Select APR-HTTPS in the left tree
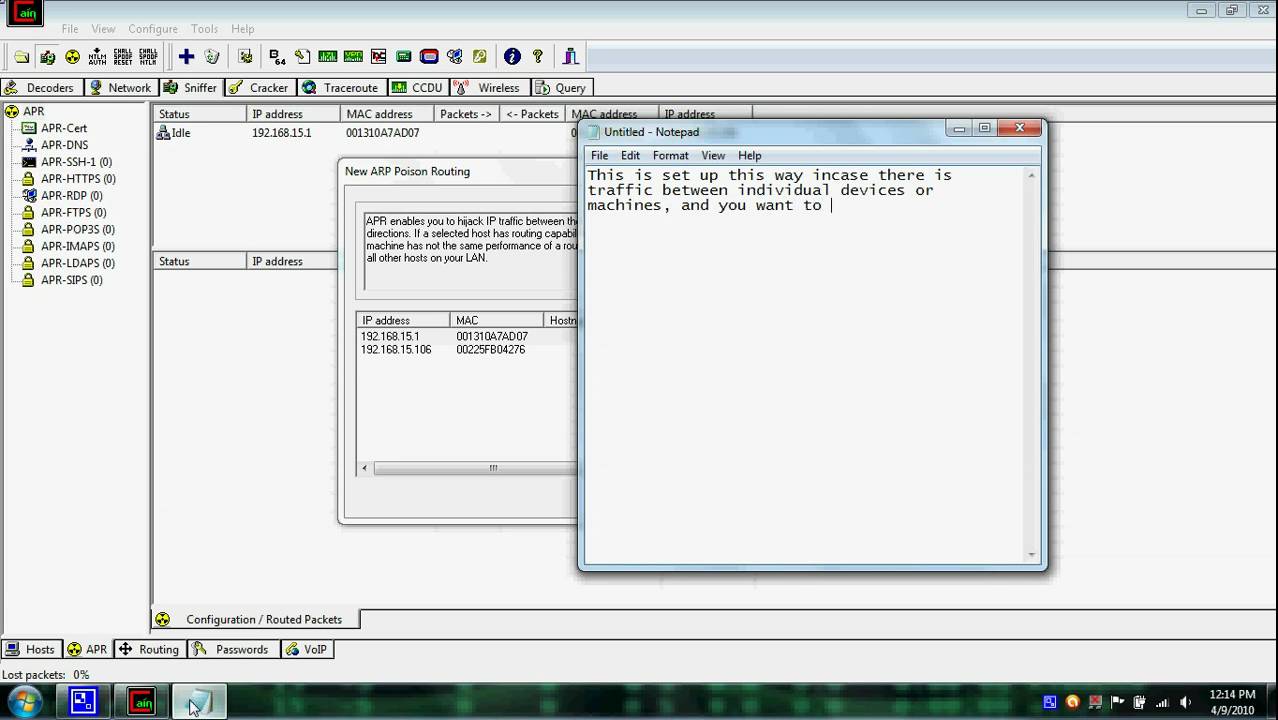The height and width of the screenshot is (720, 1278). (x=77, y=179)
